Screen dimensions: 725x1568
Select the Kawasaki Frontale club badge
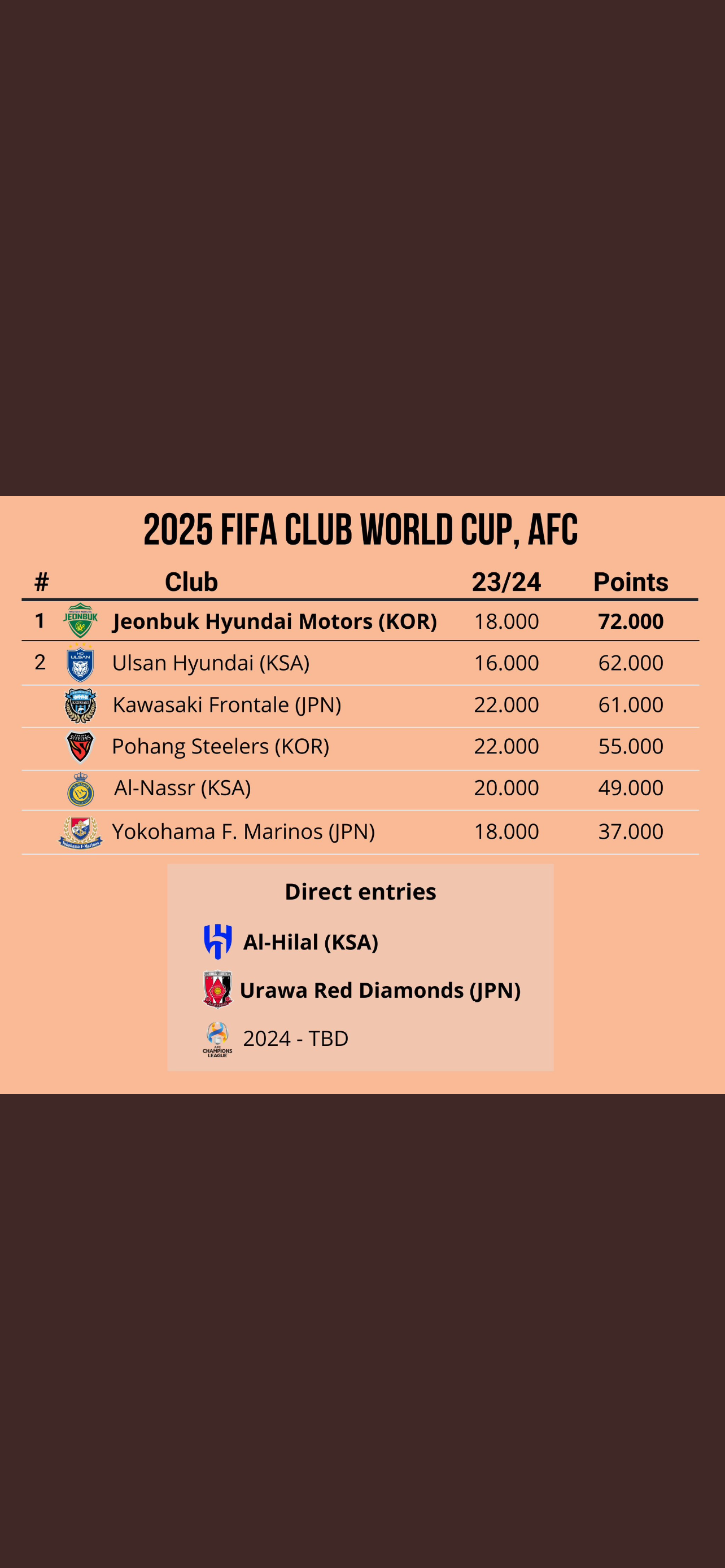click(80, 706)
